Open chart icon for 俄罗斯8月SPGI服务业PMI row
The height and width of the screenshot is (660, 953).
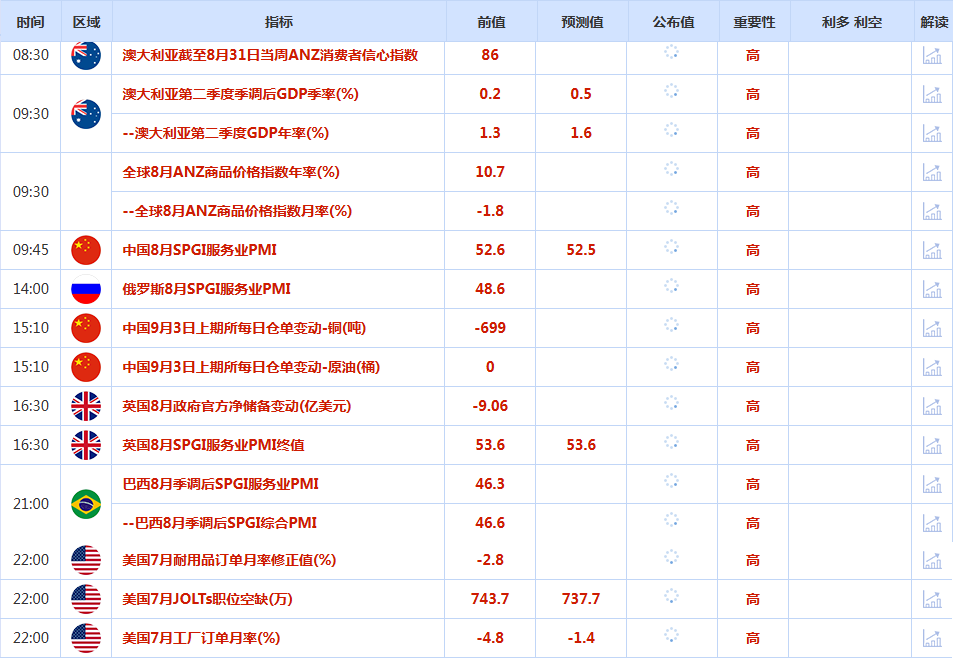point(932,289)
